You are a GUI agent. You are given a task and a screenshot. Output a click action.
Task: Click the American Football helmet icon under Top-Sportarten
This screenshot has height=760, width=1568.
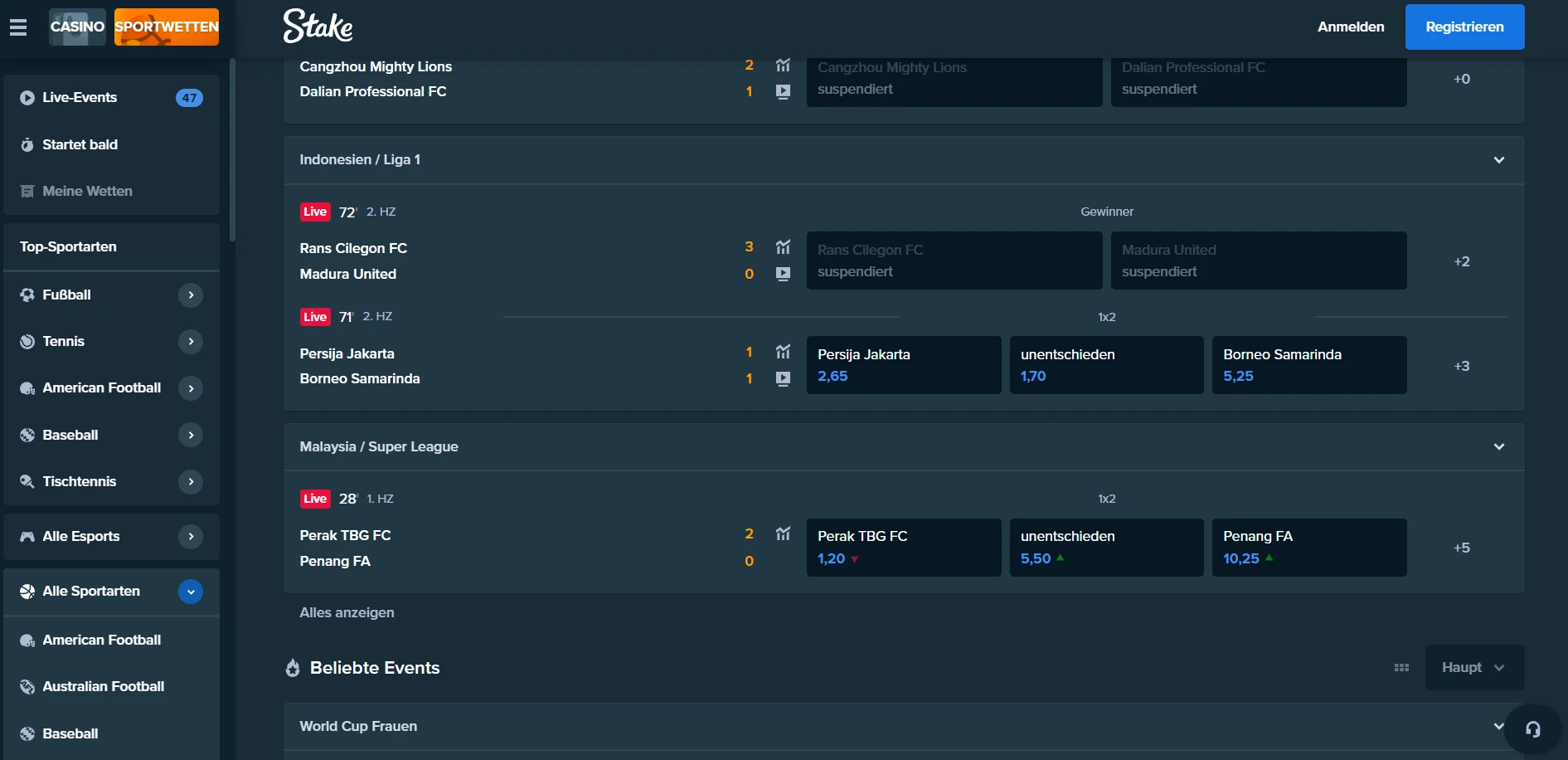(x=27, y=387)
